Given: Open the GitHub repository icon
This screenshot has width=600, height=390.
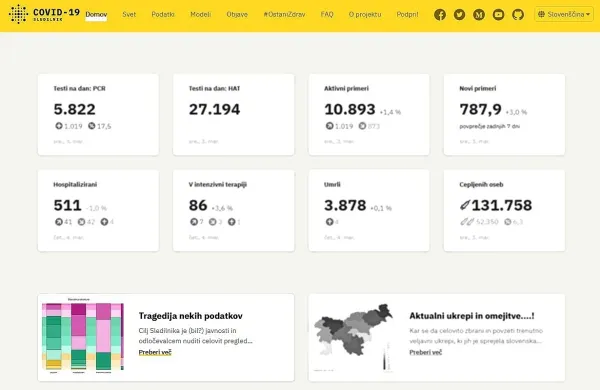Looking at the screenshot, I should click(518, 15).
